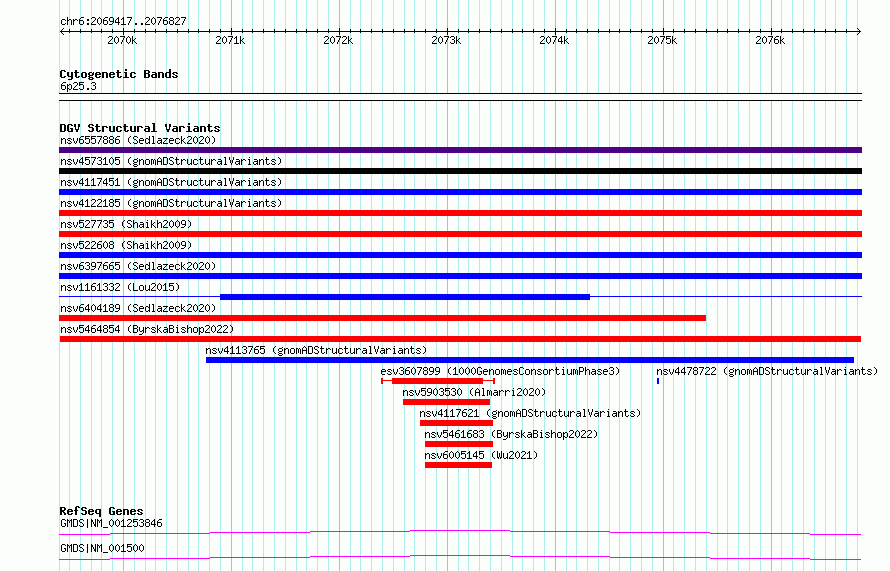Viewport: 890px width, 571px height.
Task: Click the 2072k ruler tick label
Action: (338, 40)
